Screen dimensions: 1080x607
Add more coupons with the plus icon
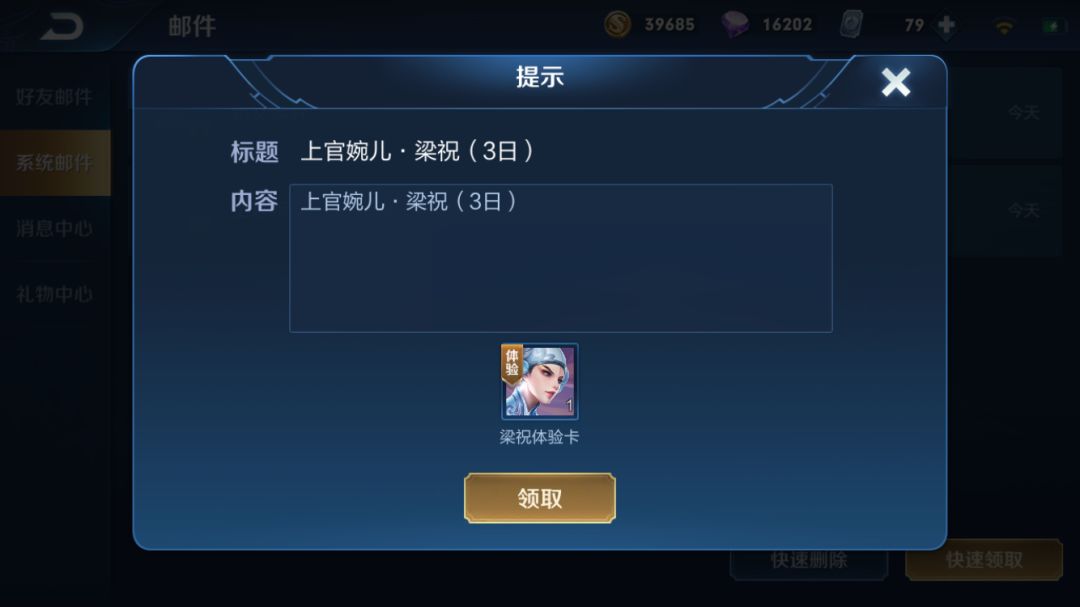pyautogui.click(x=946, y=25)
